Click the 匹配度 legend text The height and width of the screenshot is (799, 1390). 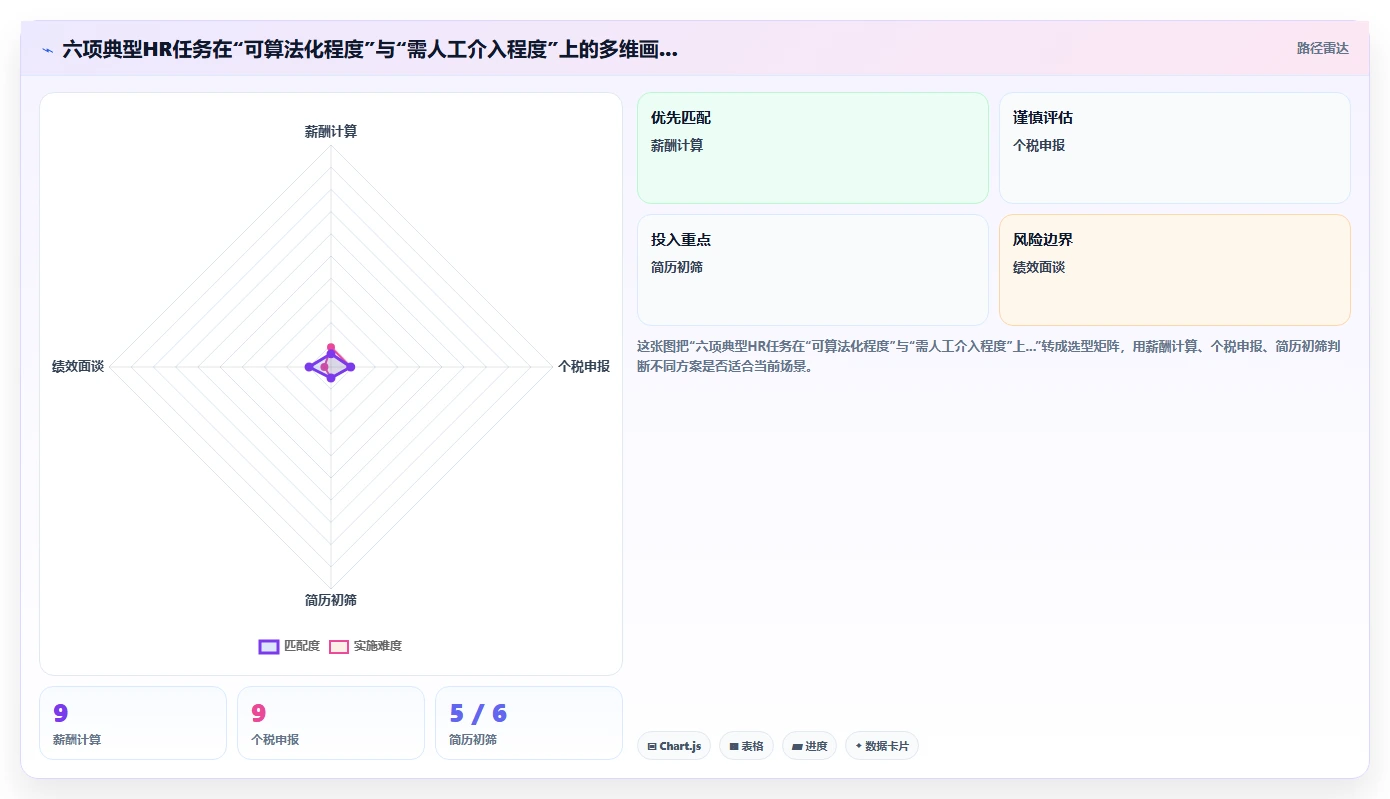[302, 646]
